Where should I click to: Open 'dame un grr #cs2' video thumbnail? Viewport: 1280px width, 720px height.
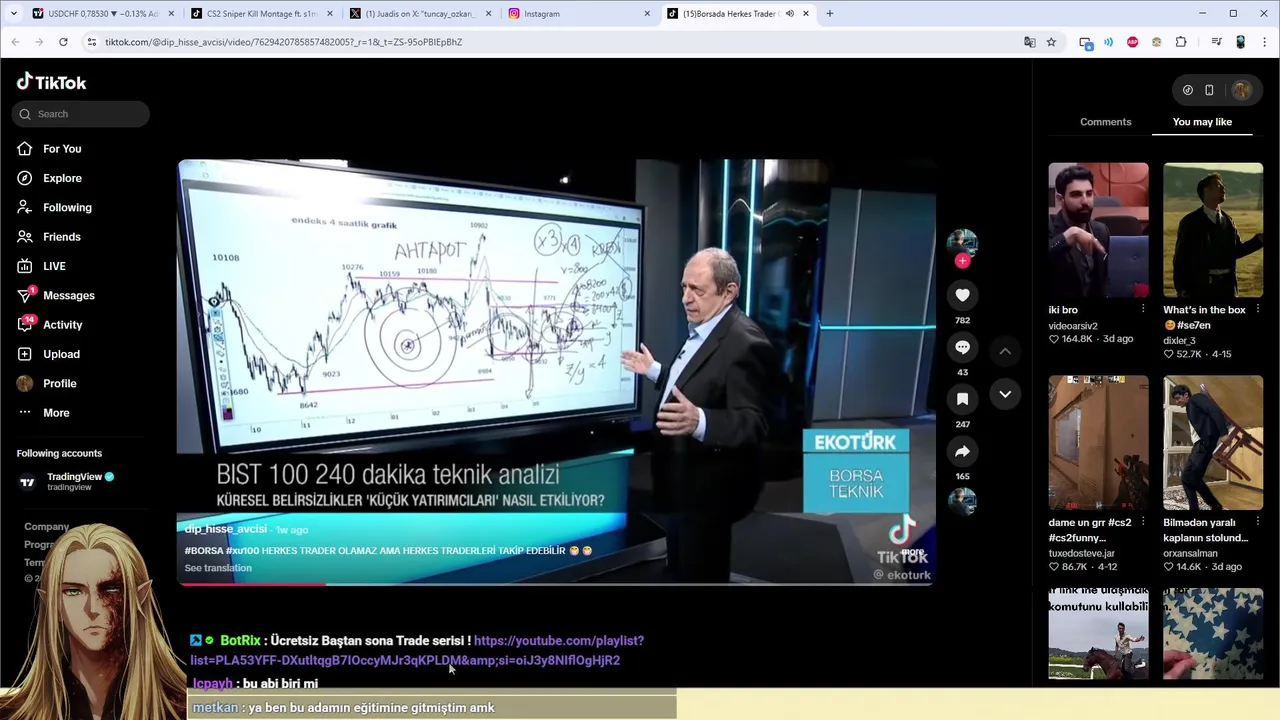[1098, 443]
